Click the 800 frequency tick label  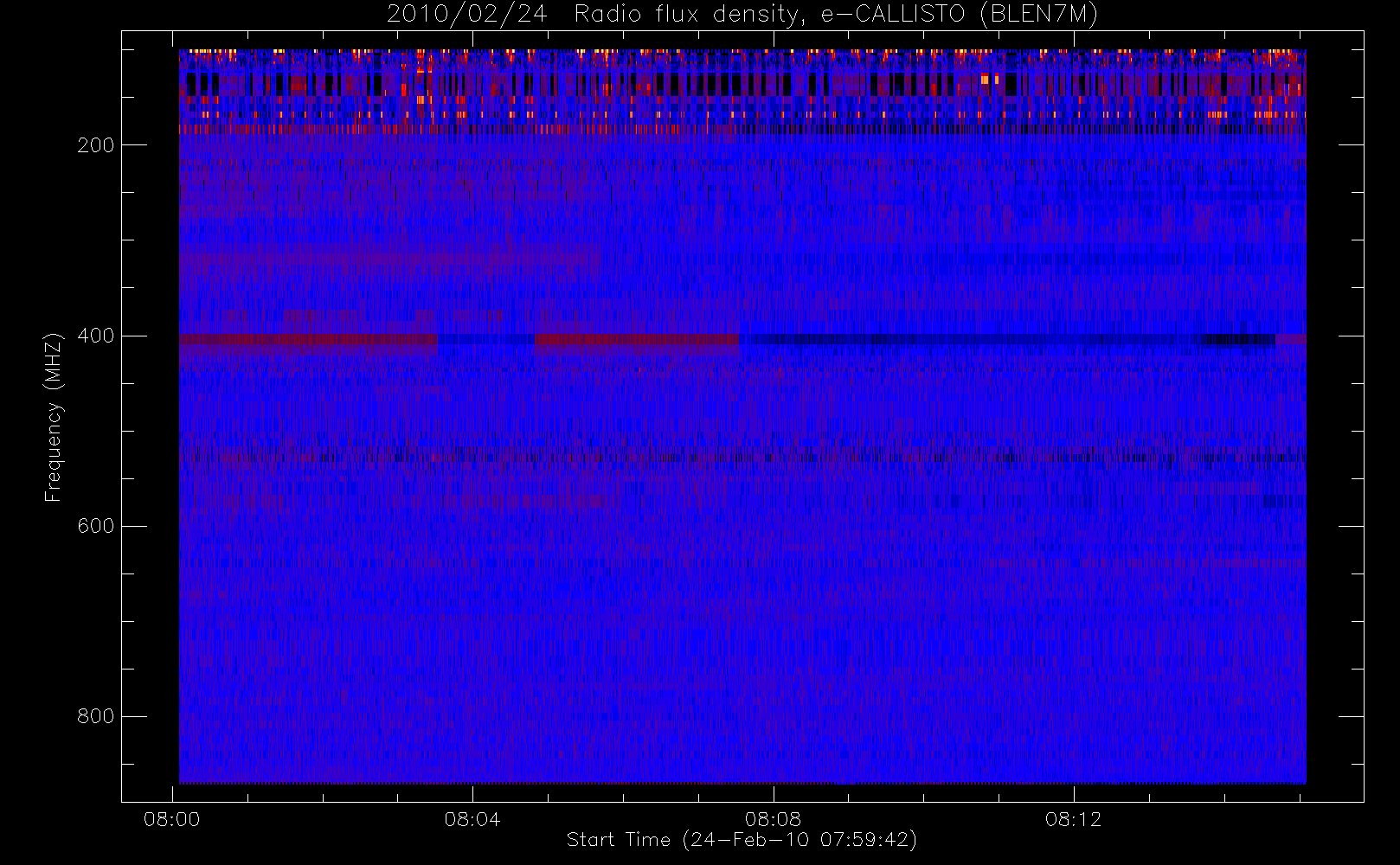[95, 716]
